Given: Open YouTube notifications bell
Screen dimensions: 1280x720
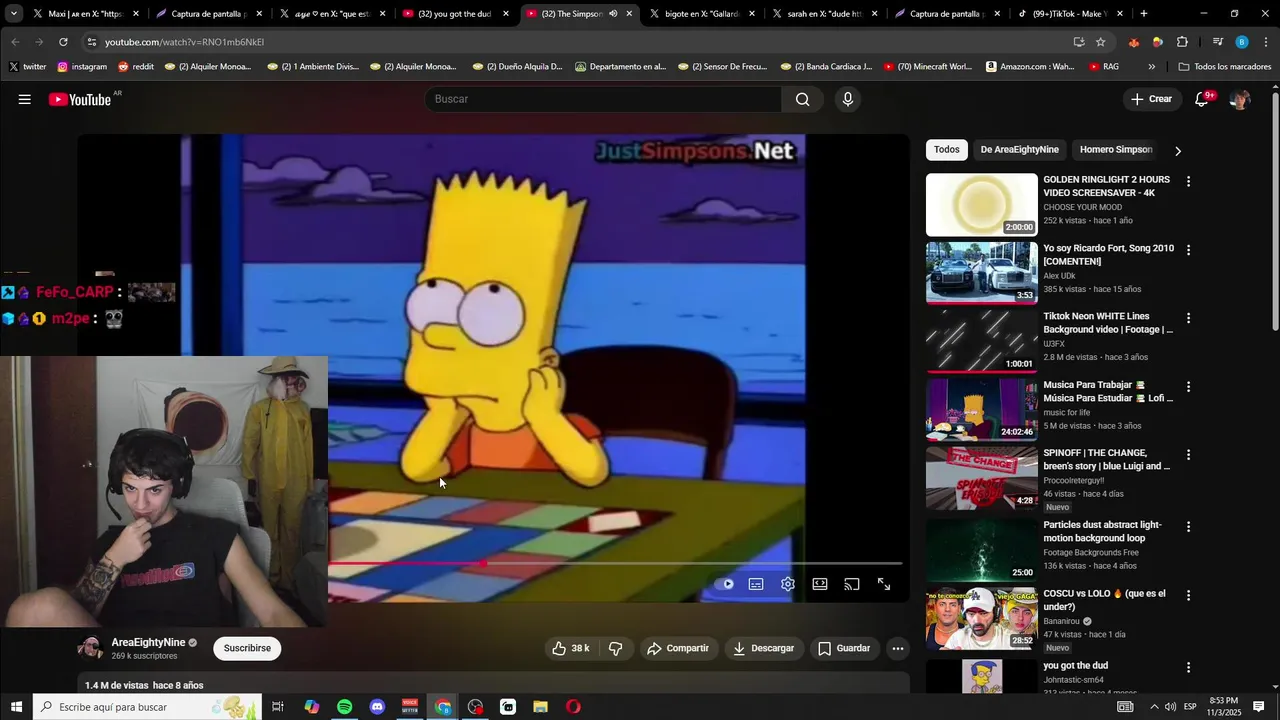Looking at the screenshot, I should click(1203, 99).
